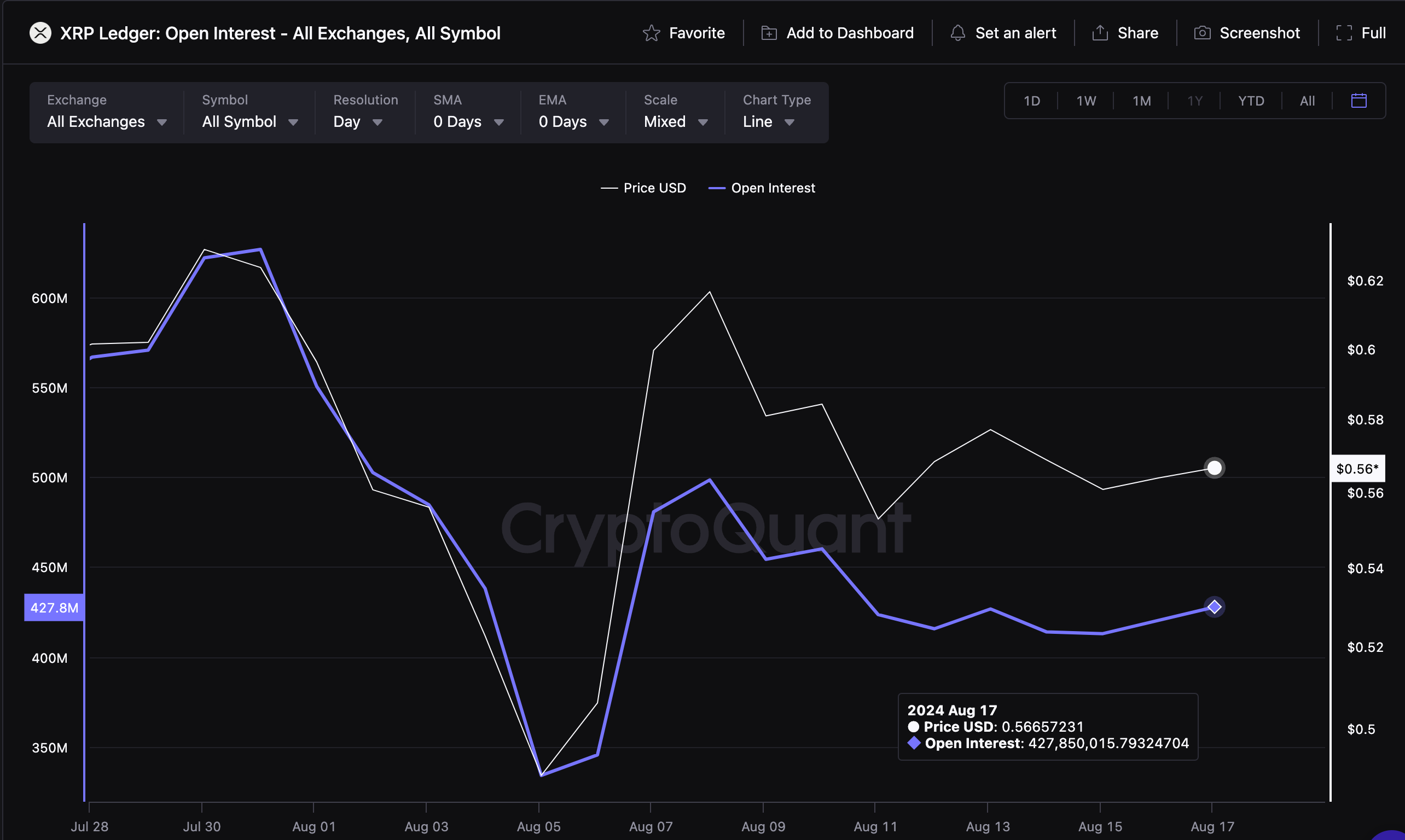1405x840 pixels.
Task: Click the Screenshot camera icon
Action: [x=1201, y=33]
